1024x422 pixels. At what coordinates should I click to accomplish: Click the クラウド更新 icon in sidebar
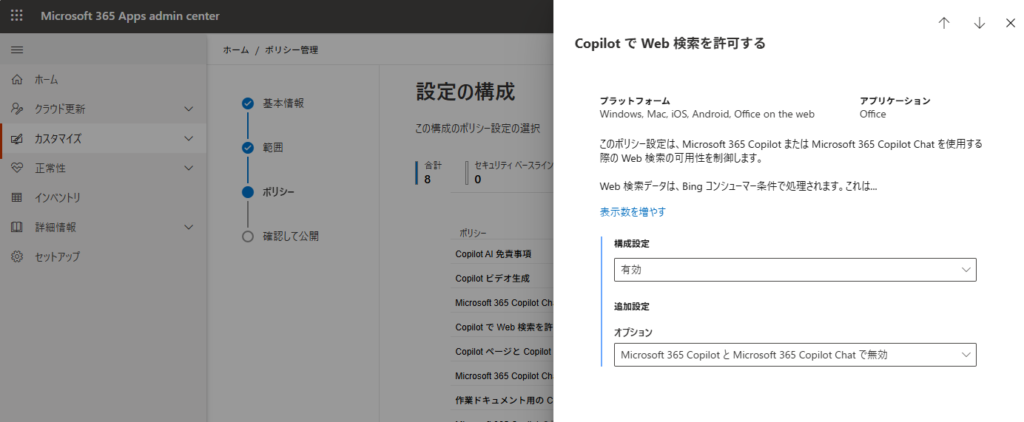tap(18, 109)
